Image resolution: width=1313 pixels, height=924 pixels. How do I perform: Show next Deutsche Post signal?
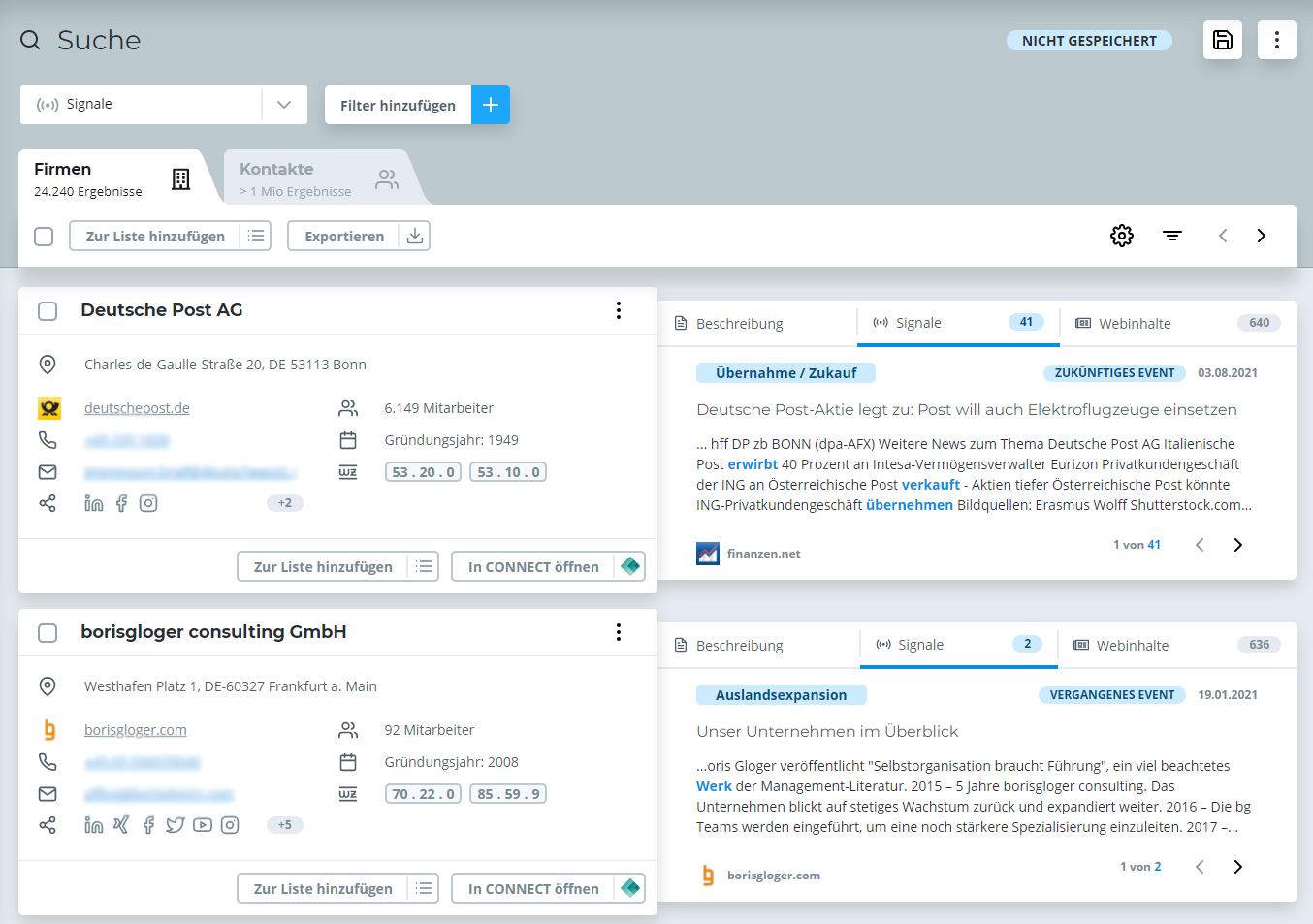pos(1238,545)
